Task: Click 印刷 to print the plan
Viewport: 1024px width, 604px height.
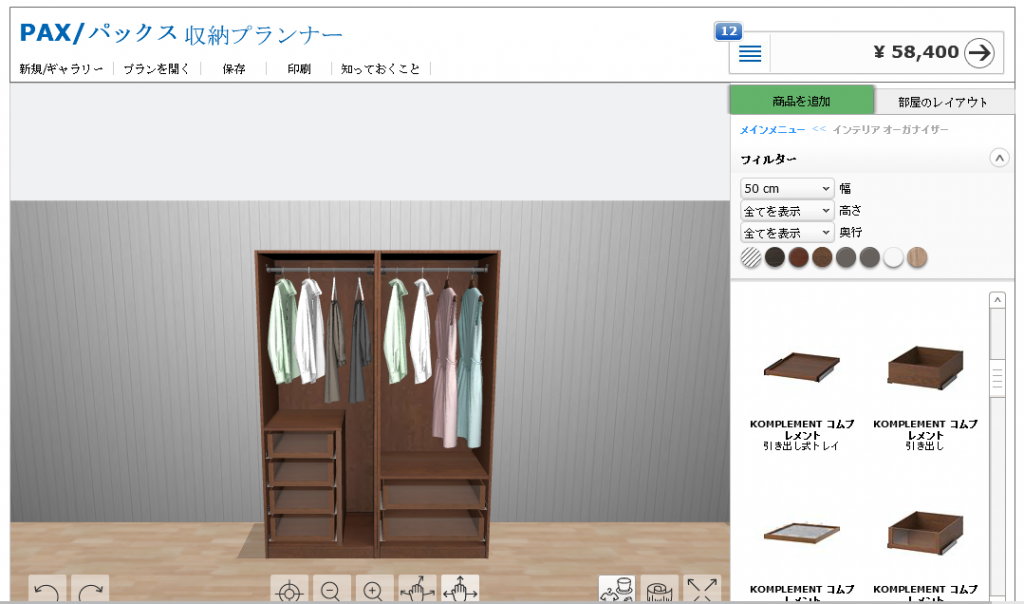Action: (299, 69)
